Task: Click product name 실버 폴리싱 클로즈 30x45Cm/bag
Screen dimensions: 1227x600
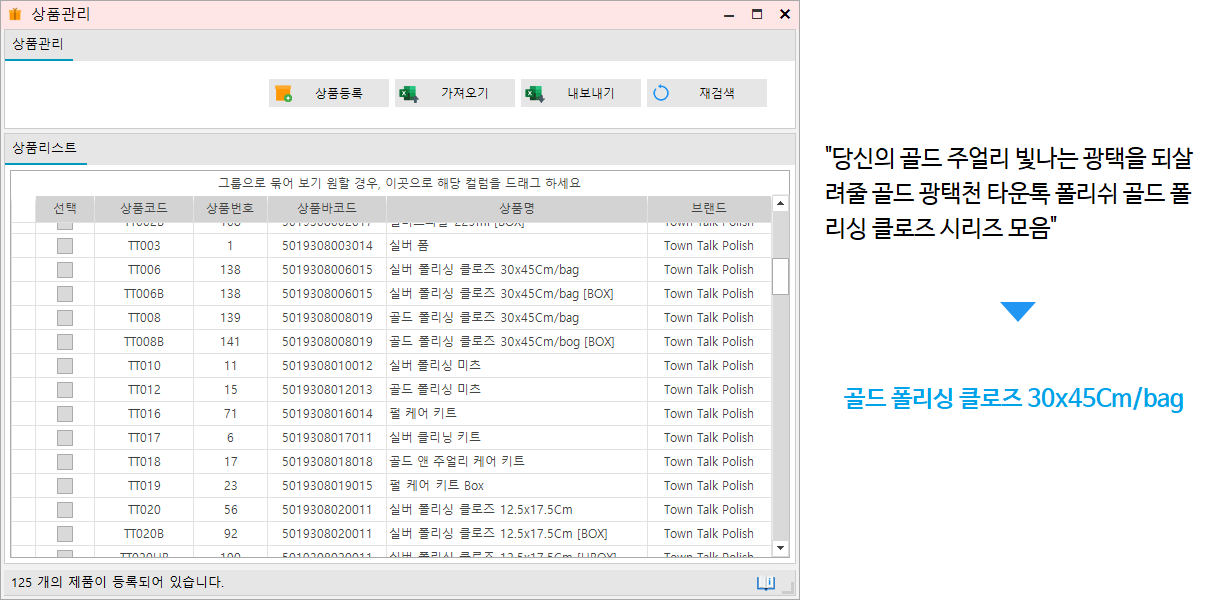Action: (484, 270)
